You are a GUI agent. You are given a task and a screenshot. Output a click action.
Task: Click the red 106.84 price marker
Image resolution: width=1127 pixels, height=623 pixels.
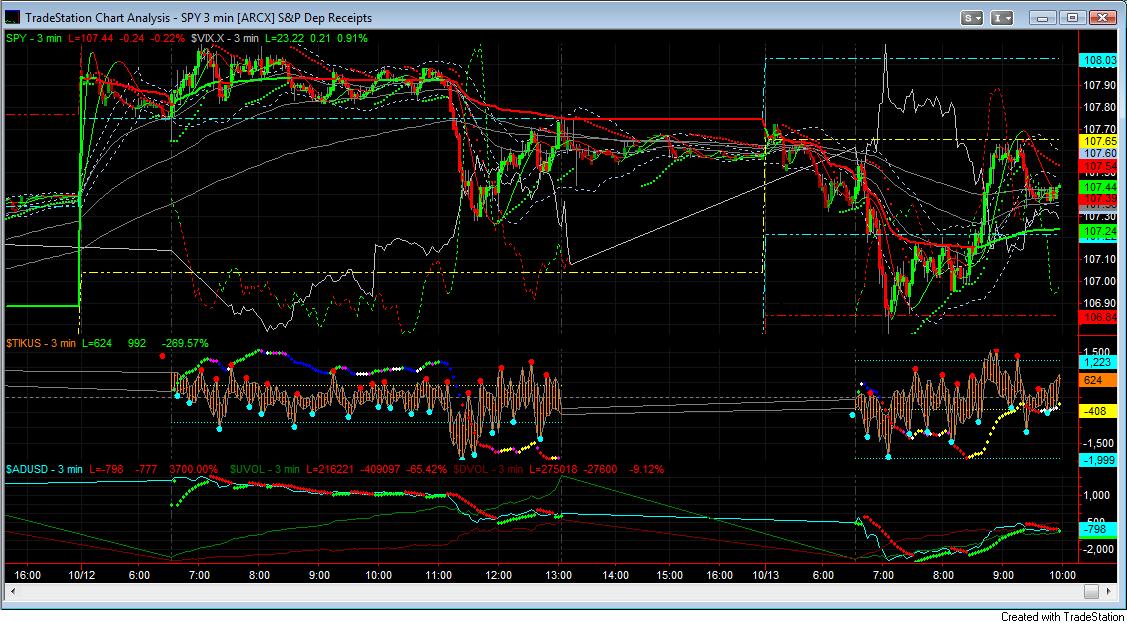pos(1099,316)
